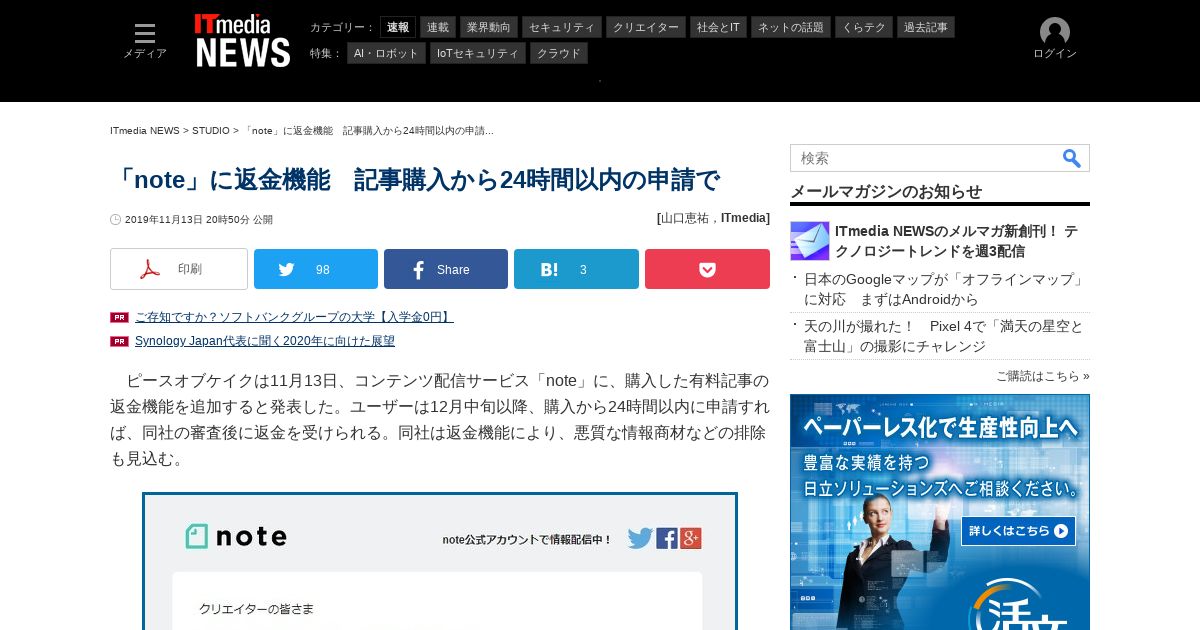
Task: Open the クリエイター category
Action: click(646, 27)
